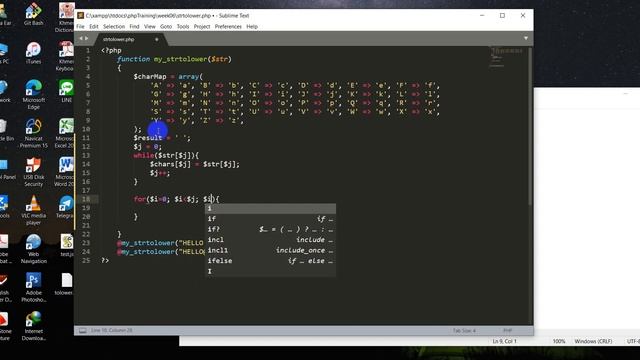Change Tab Size setting in status bar
640x360 pixels.
[x=464, y=331]
